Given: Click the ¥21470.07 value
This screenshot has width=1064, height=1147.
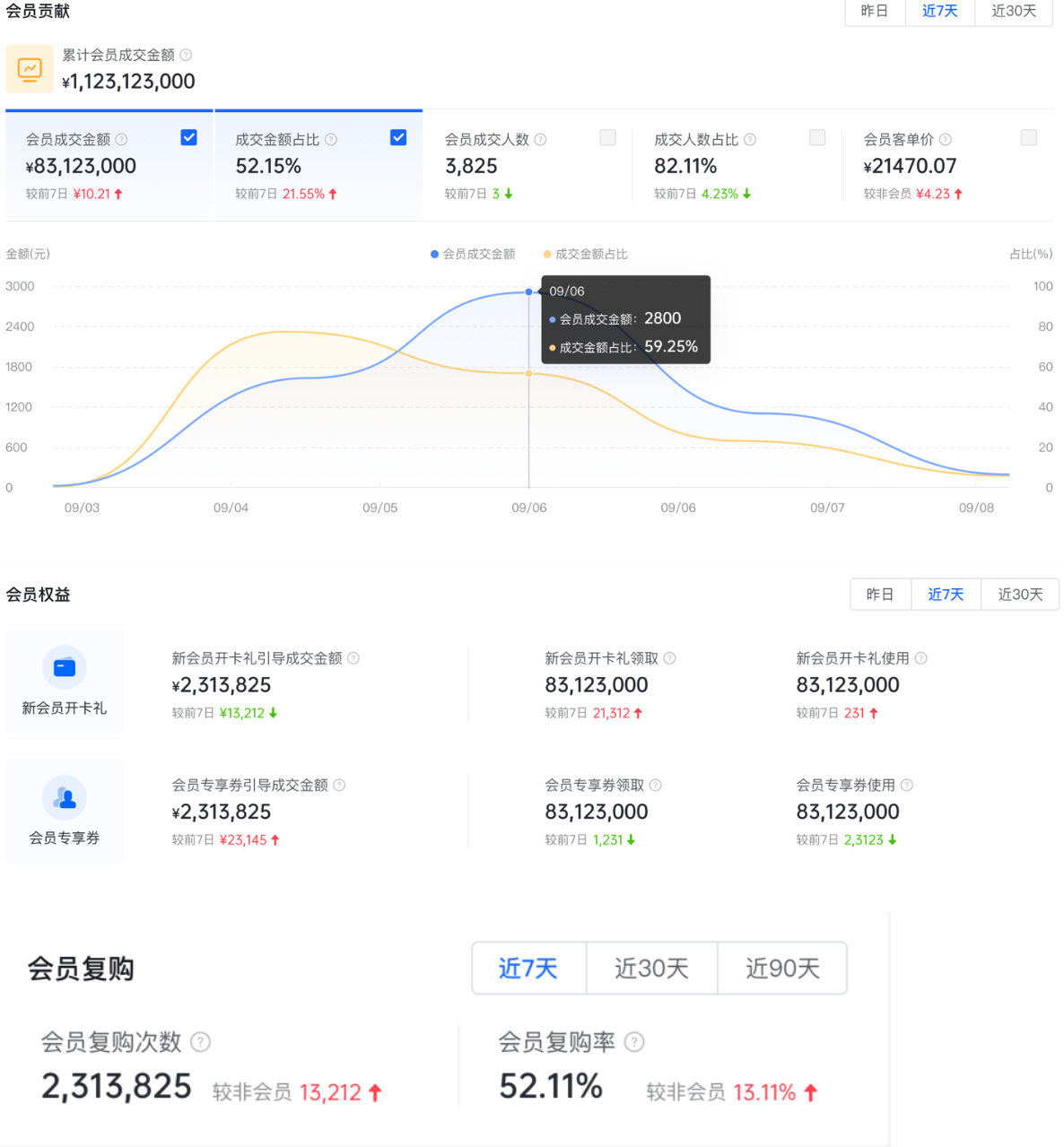Looking at the screenshot, I should (910, 166).
